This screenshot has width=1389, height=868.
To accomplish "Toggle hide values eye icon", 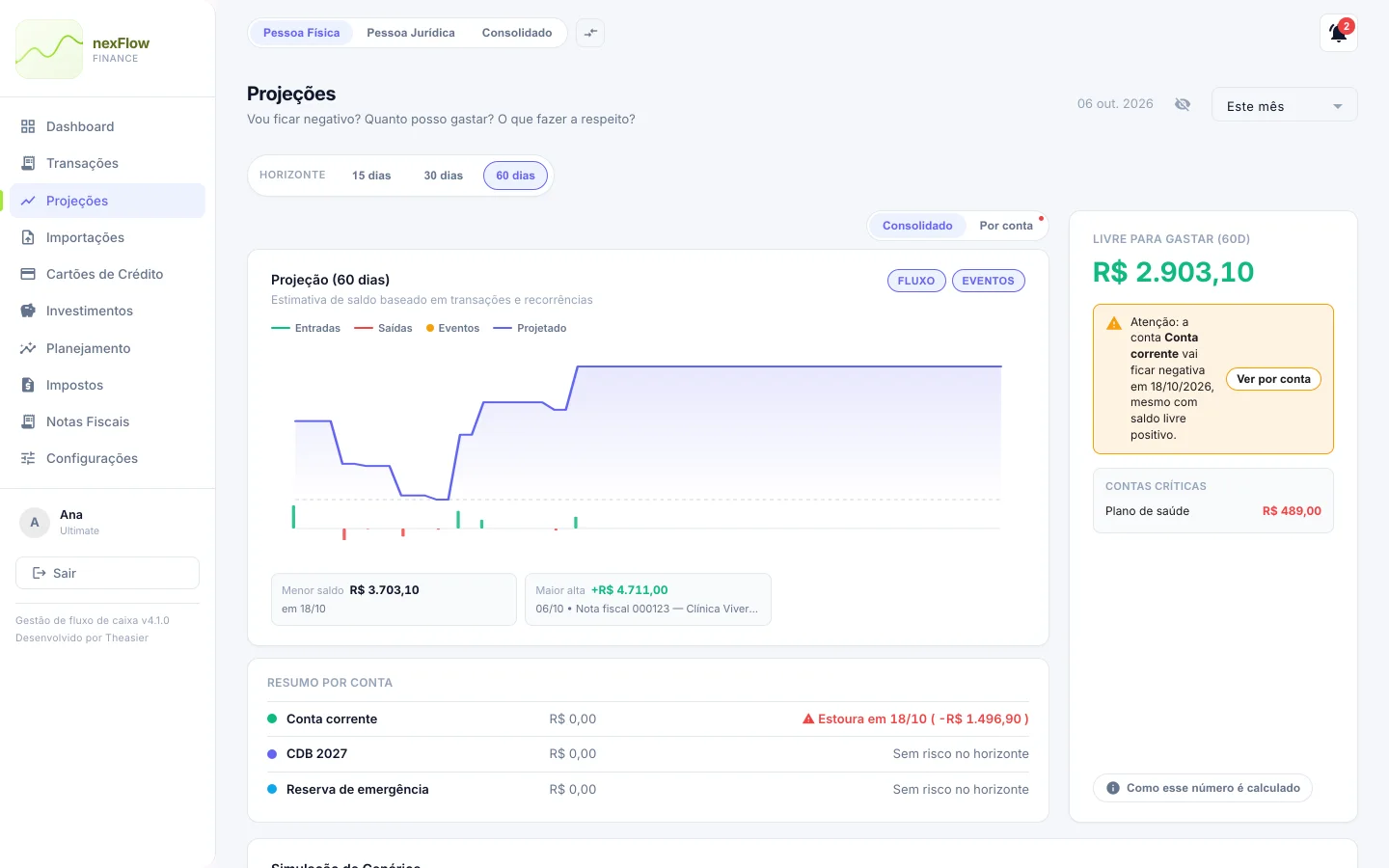I will coord(1183,104).
